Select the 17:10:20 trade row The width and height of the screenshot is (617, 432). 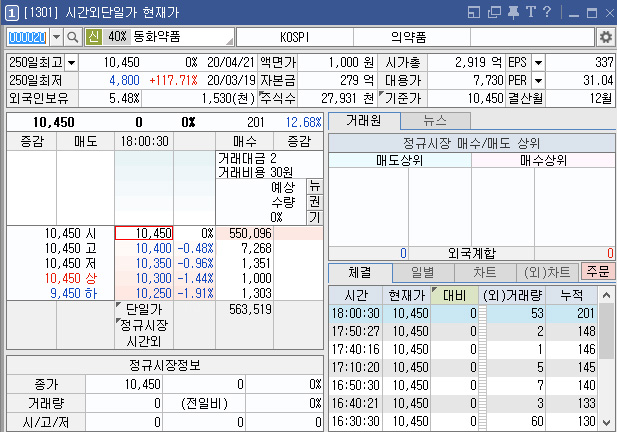click(x=464, y=367)
